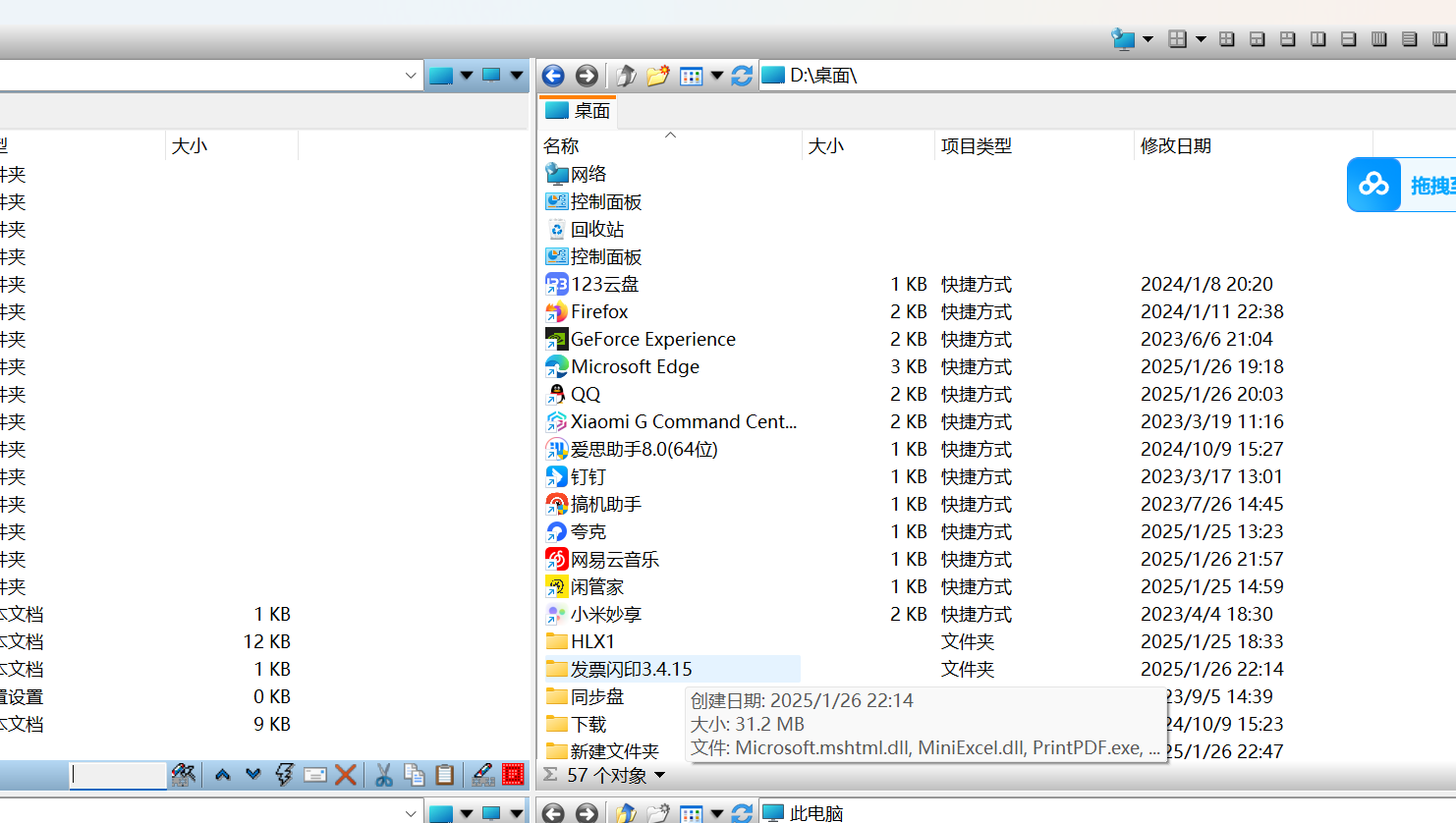This screenshot has width=1456, height=823.
Task: Open dropdown arrow next to network computer icon
Action: [1148, 39]
